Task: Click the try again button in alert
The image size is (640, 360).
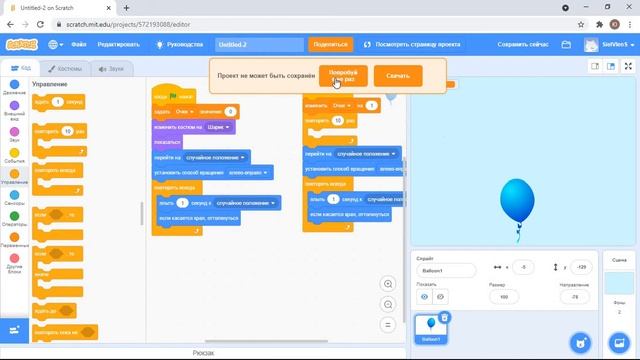Action: [x=343, y=76]
